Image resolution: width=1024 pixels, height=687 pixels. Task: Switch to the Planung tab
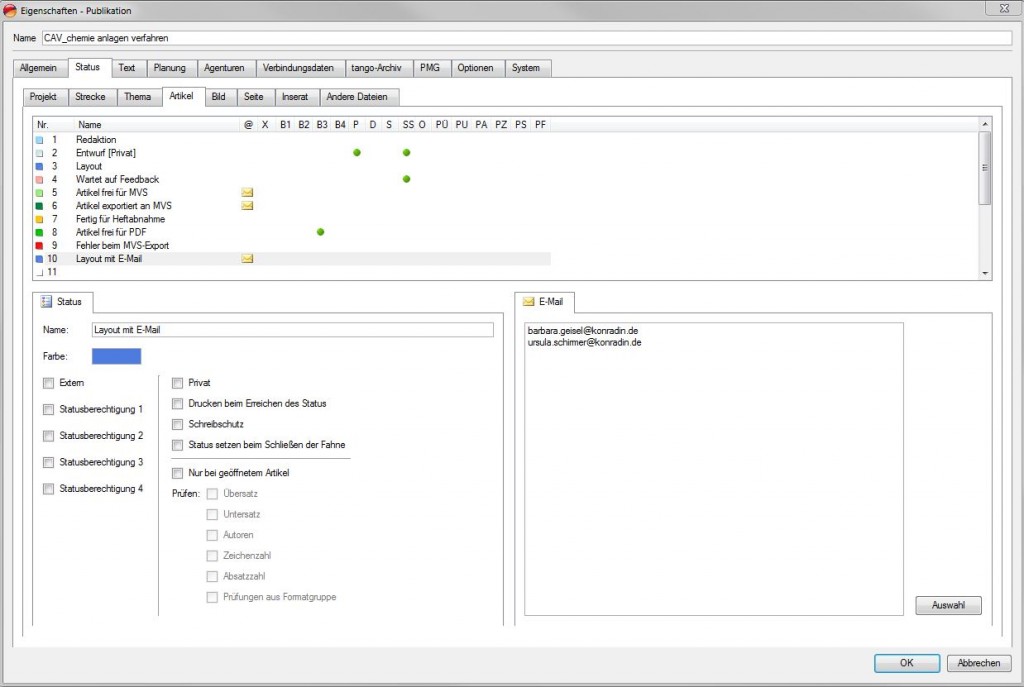170,68
